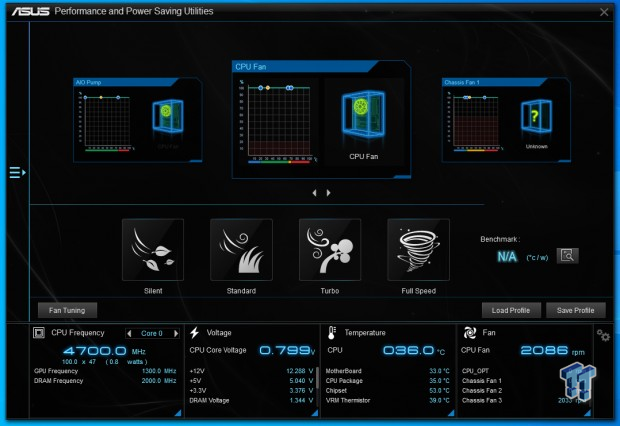
Task: Click the CPU Fan card header
Action: point(304,67)
